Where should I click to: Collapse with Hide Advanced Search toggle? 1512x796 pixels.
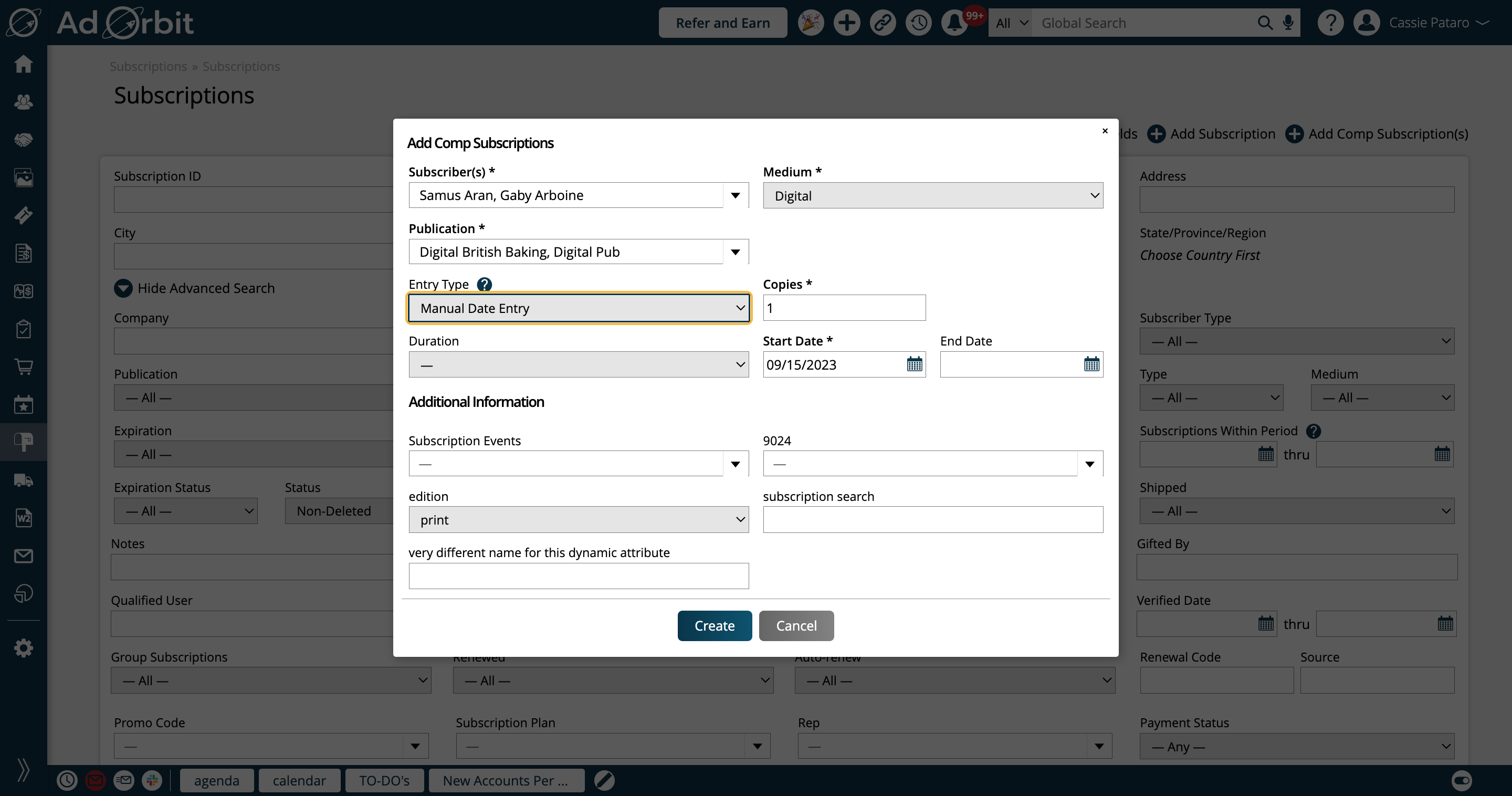[x=194, y=288]
